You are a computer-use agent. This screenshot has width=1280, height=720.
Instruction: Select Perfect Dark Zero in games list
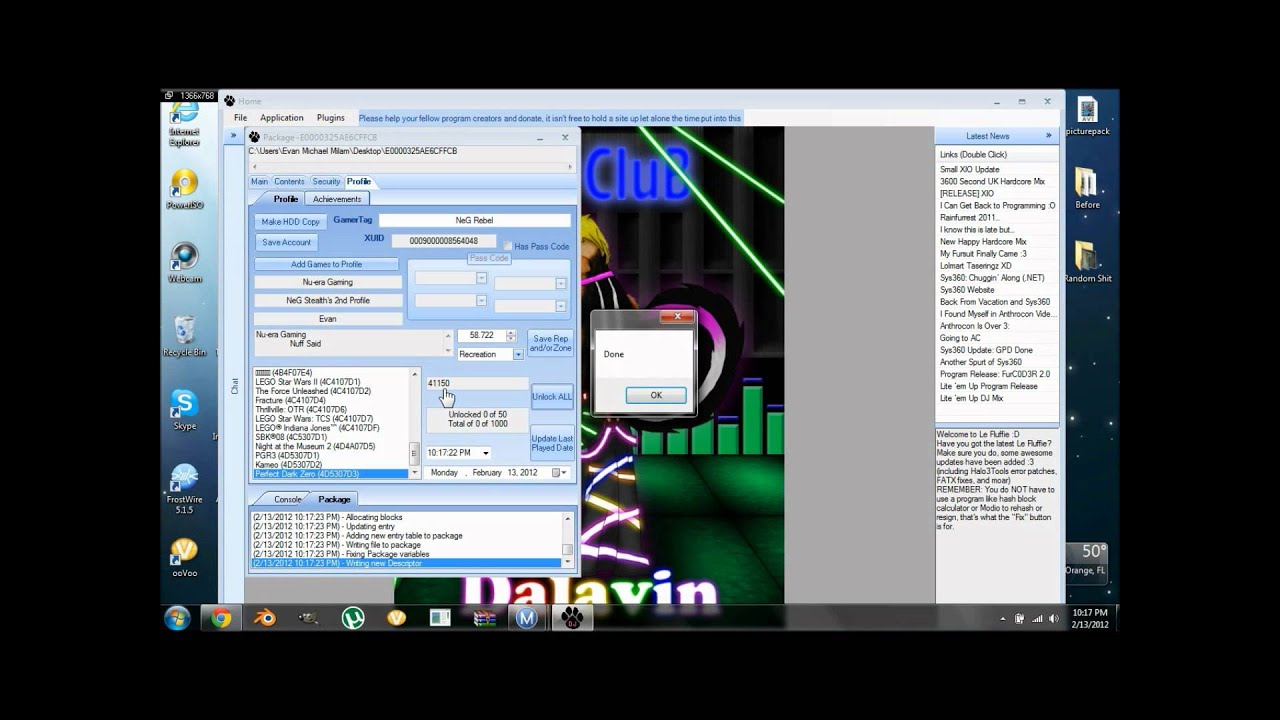click(x=331, y=474)
